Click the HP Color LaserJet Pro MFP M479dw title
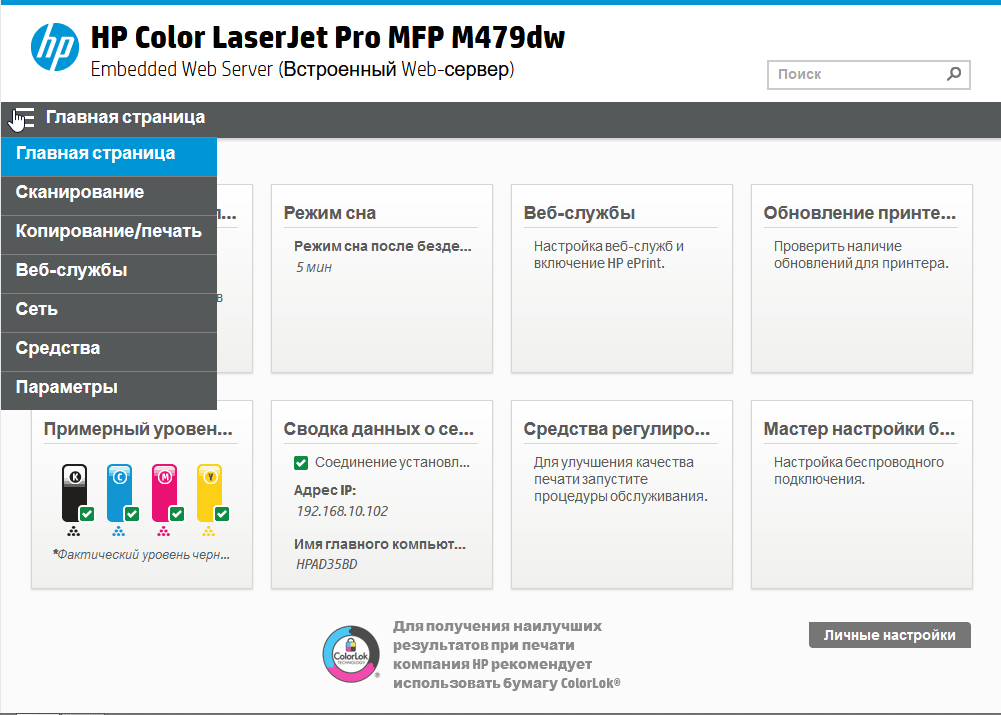 [x=327, y=38]
